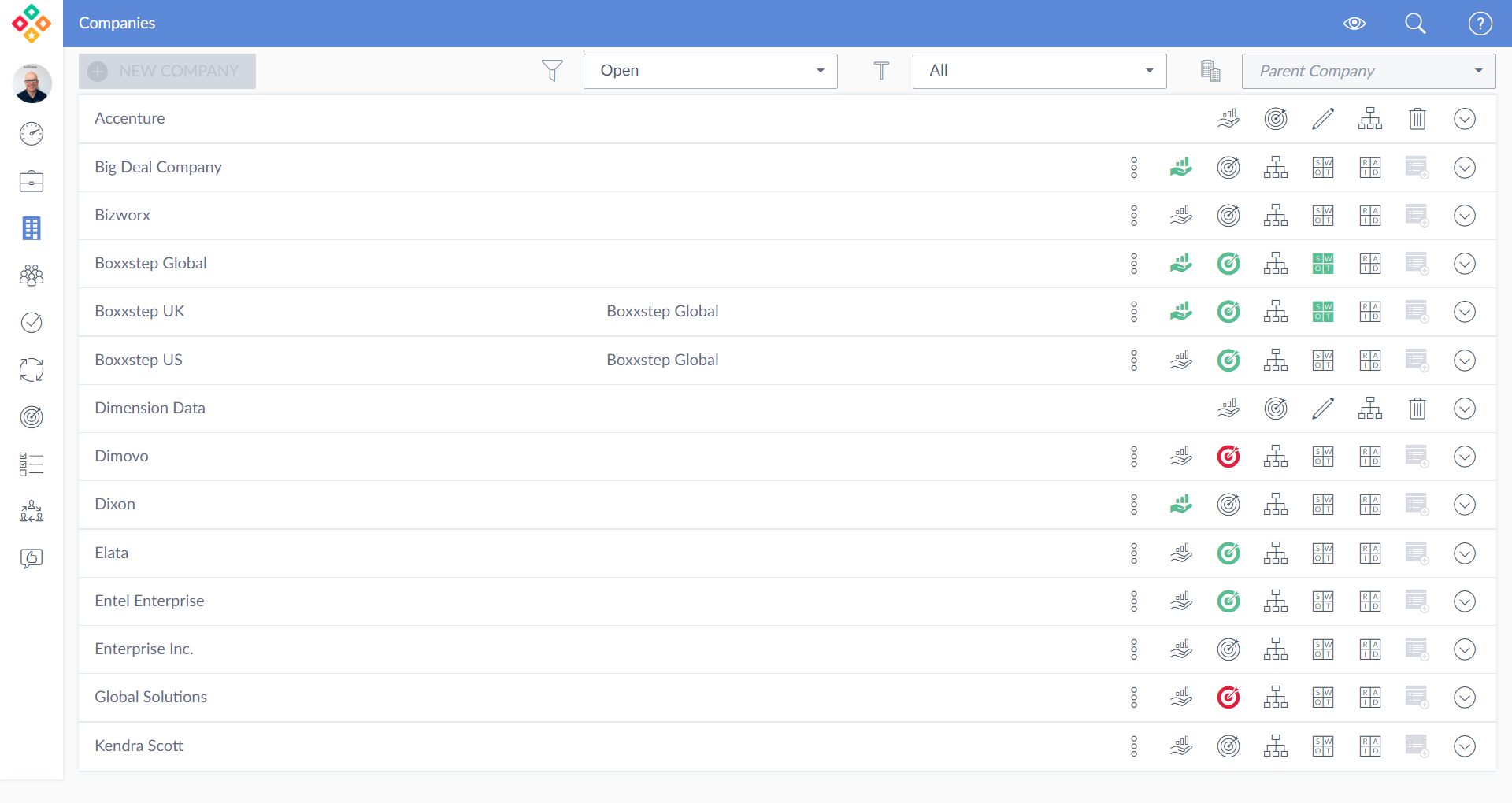Screen dimensions: 1512x803
Task: Open the SWOT icon for Boxxstep Global
Action: (x=1323, y=264)
